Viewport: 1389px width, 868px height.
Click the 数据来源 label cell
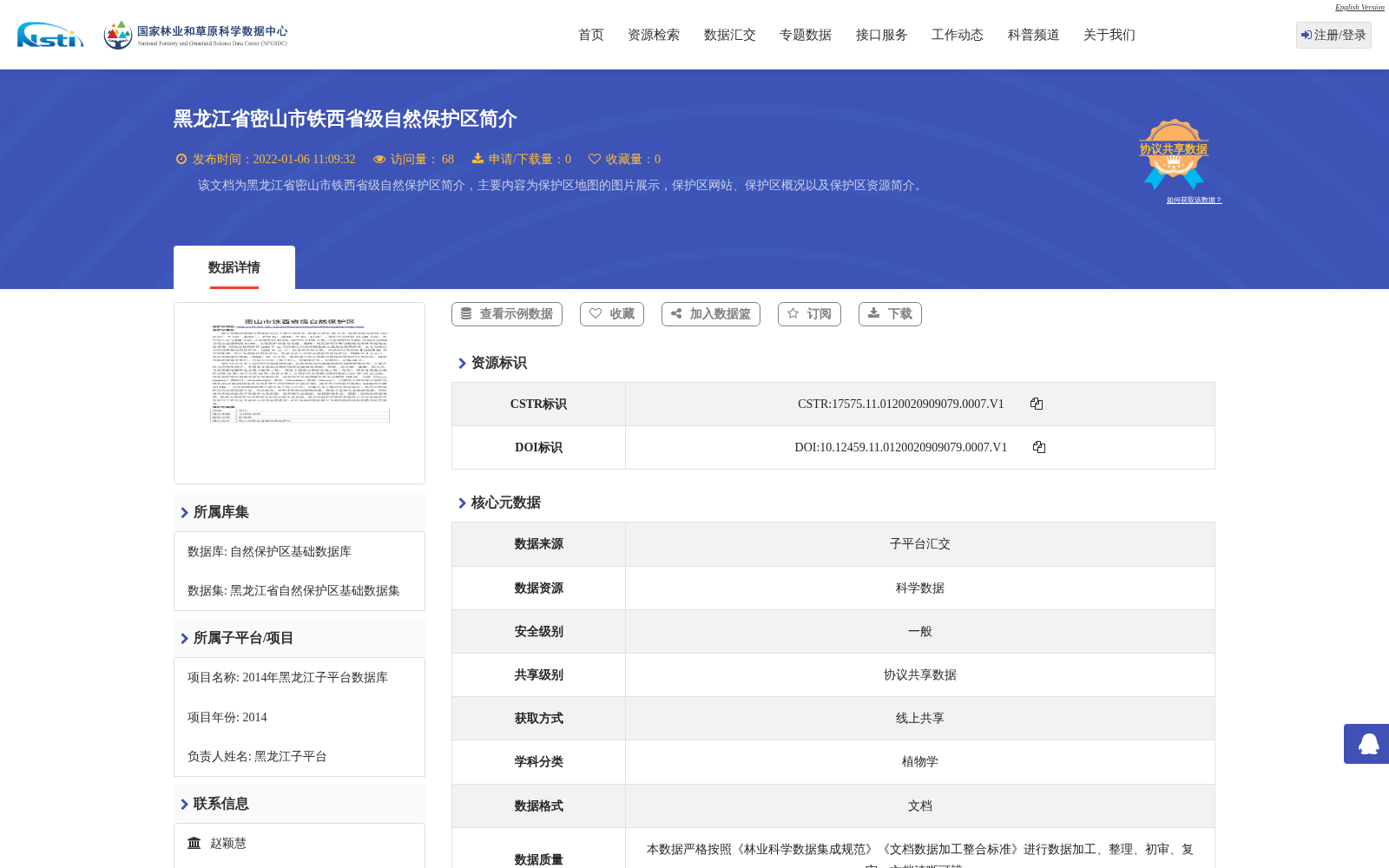pyautogui.click(x=538, y=544)
